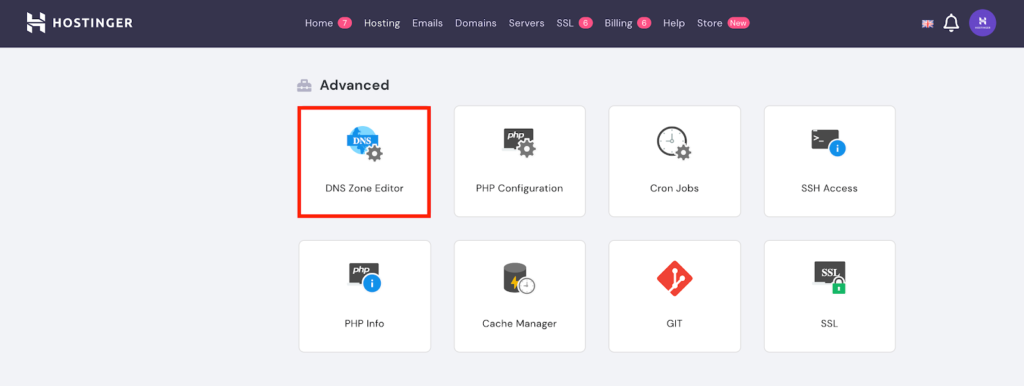Click the SSH Access label
The image size is (1024, 386).
coord(829,188)
